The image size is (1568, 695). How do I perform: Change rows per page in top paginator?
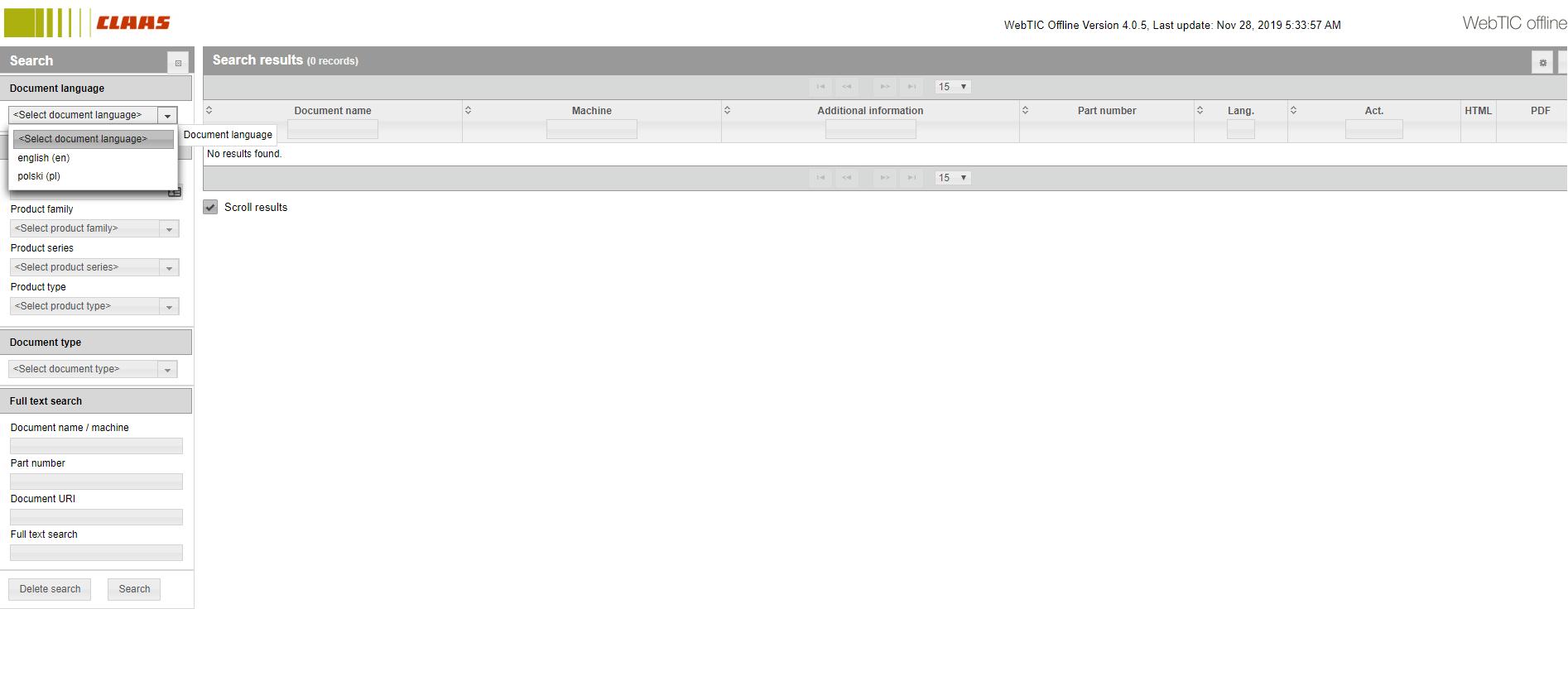point(952,87)
